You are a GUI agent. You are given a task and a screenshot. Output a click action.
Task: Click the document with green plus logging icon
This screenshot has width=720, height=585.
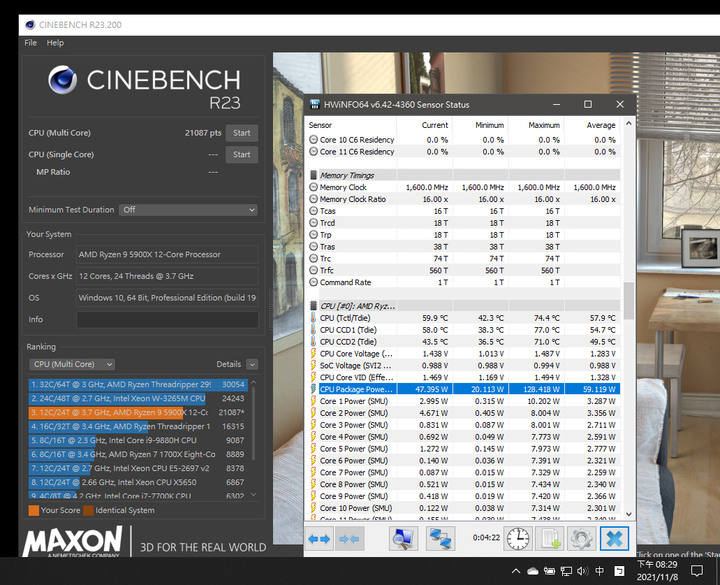[550, 539]
